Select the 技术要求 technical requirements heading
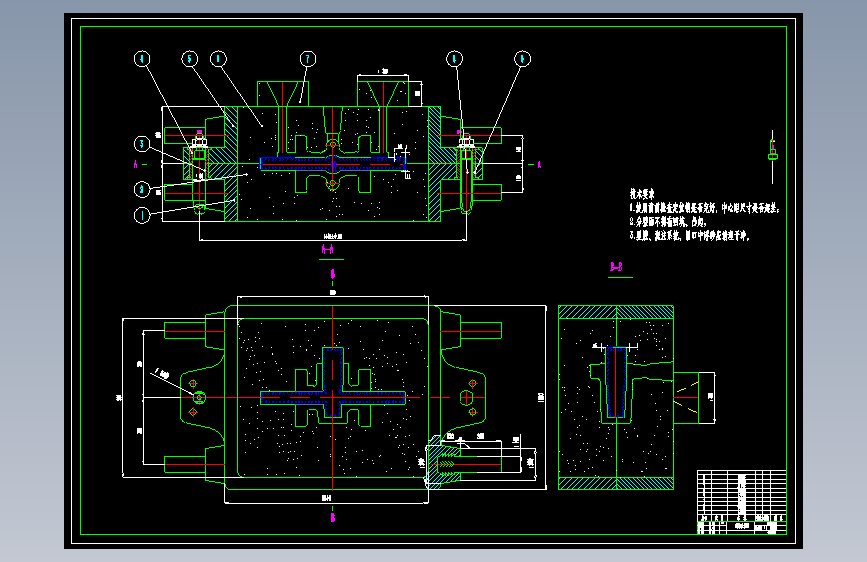867x562 pixels. point(642,194)
